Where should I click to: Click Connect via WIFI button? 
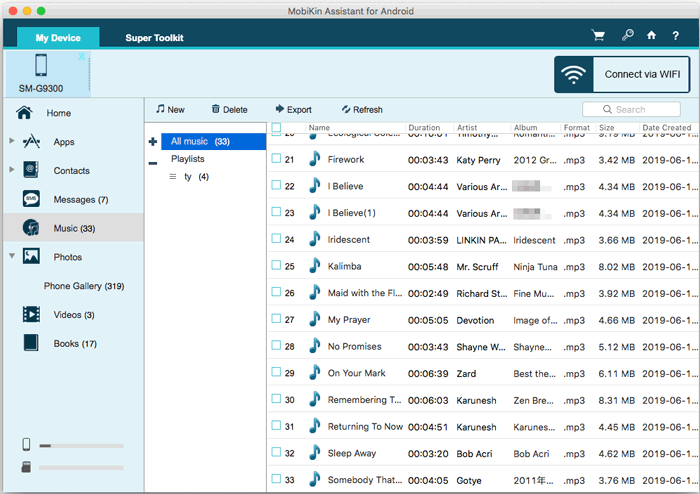click(622, 75)
